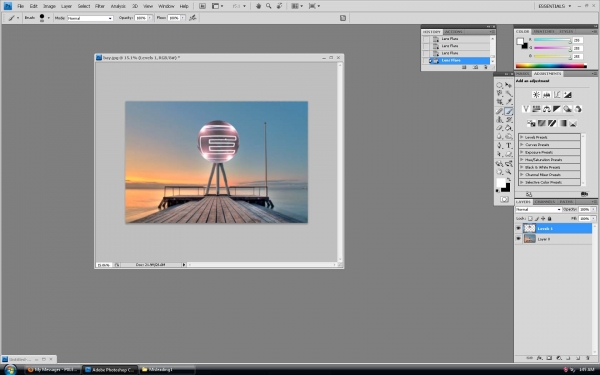Select the Type tool
This screenshot has height=375, width=600.
(x=509, y=145)
